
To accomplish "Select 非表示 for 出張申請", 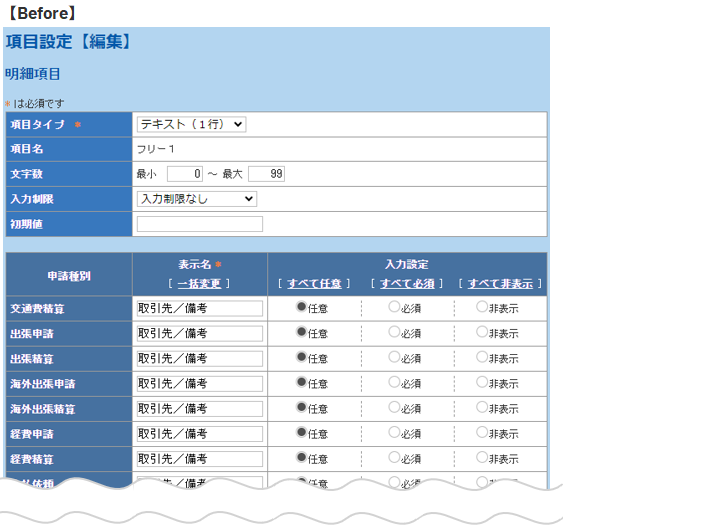I will coord(482,332).
